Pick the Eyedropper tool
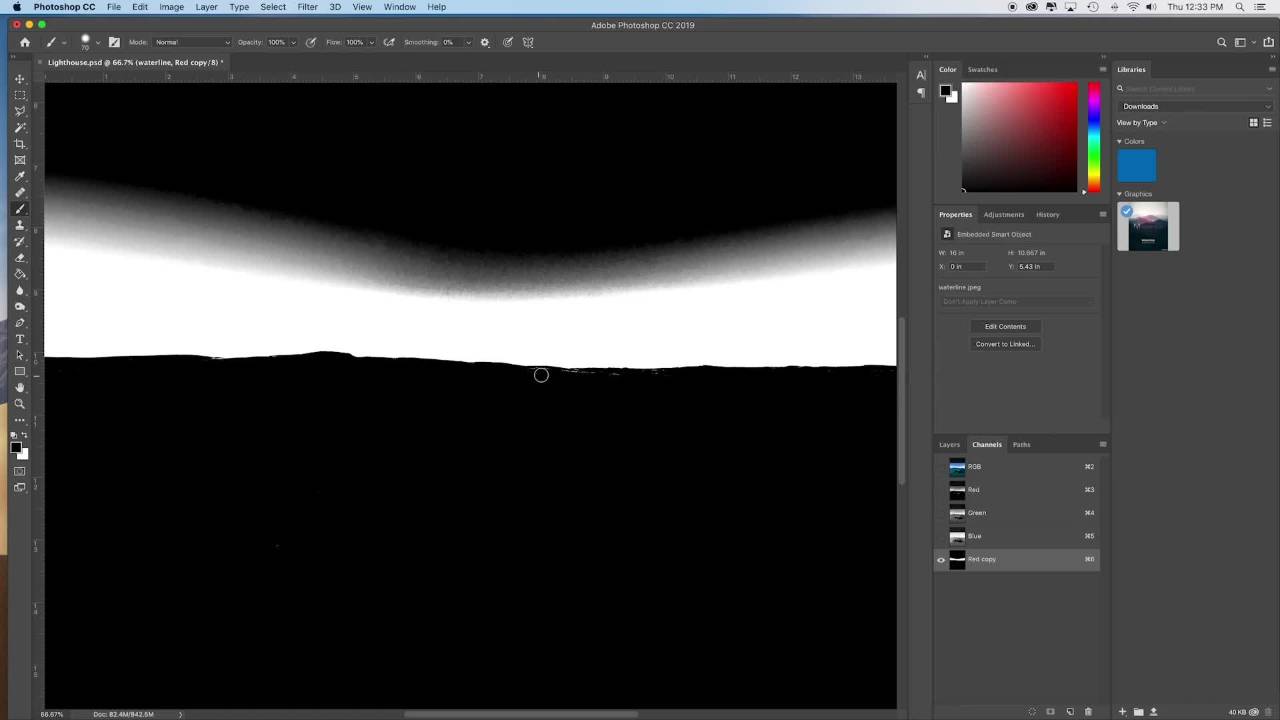Image resolution: width=1280 pixels, height=720 pixels. 19,177
